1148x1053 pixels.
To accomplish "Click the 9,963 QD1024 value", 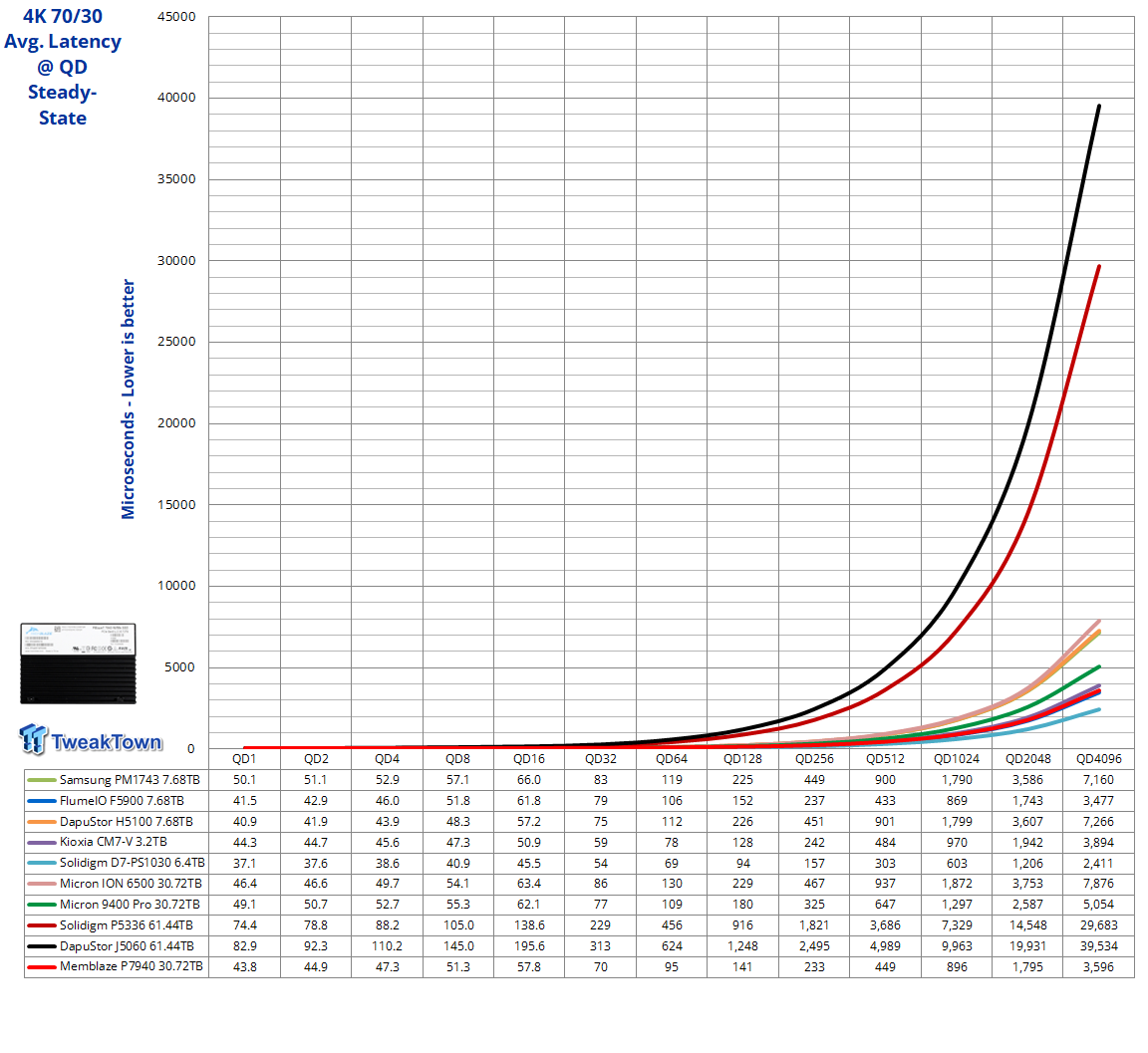I will click(x=957, y=946).
